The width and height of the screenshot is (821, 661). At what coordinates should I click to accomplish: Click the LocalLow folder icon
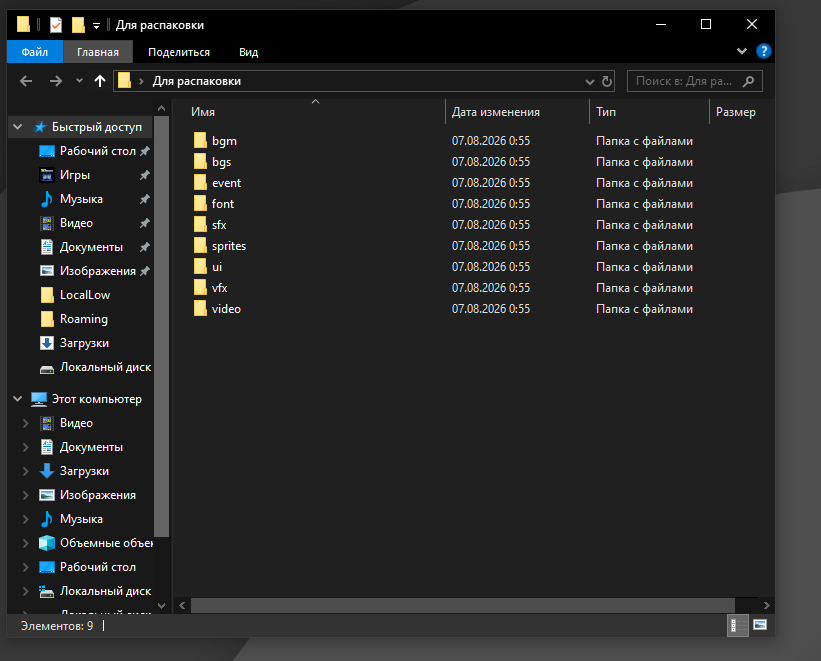coord(47,295)
